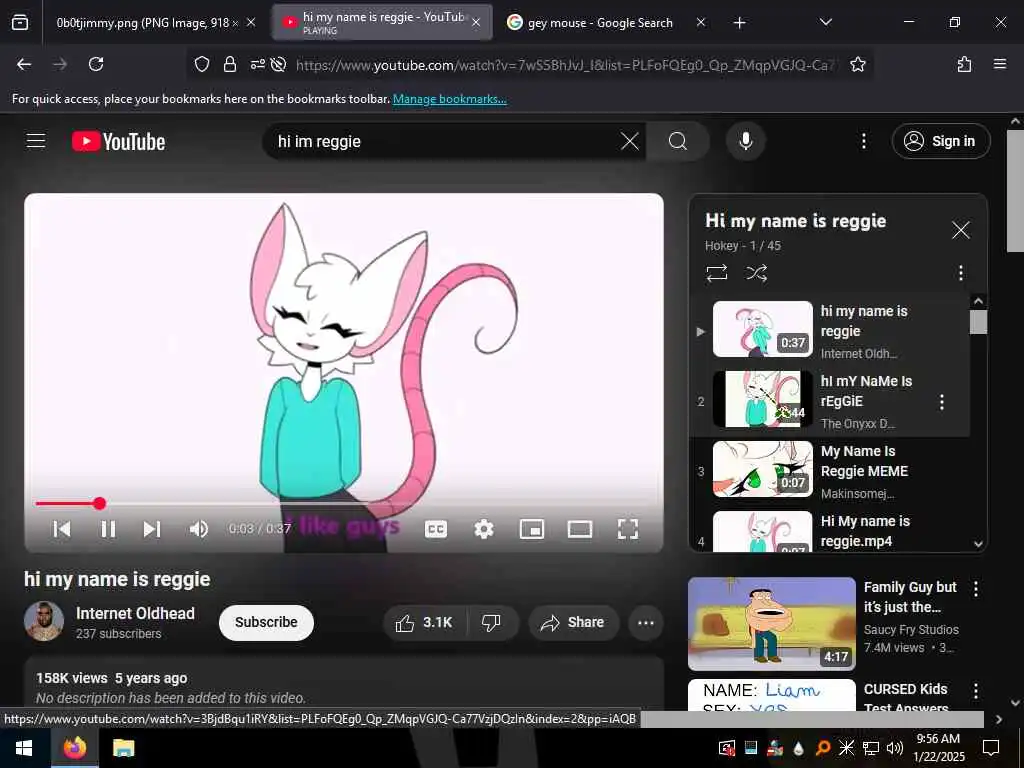This screenshot has width=1024, height=768.
Task: Open YouTube settings three-dot menu
Action: 863,141
